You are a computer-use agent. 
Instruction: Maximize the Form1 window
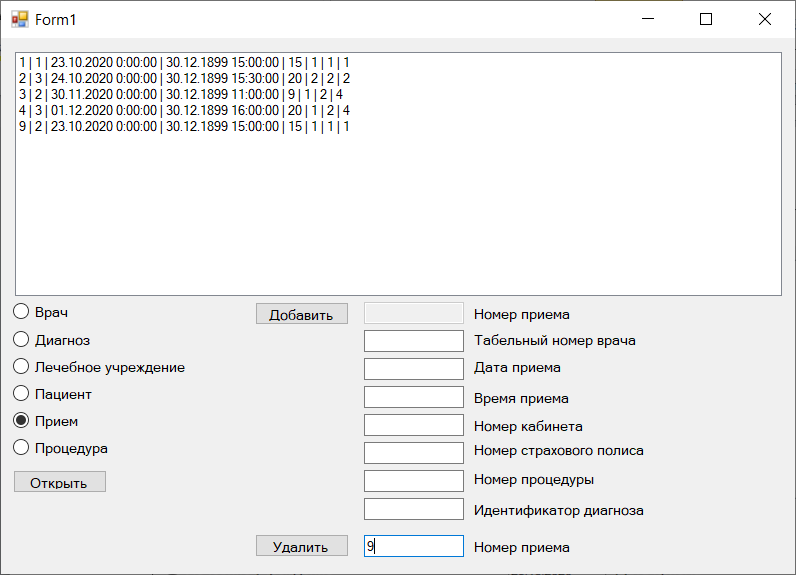706,19
